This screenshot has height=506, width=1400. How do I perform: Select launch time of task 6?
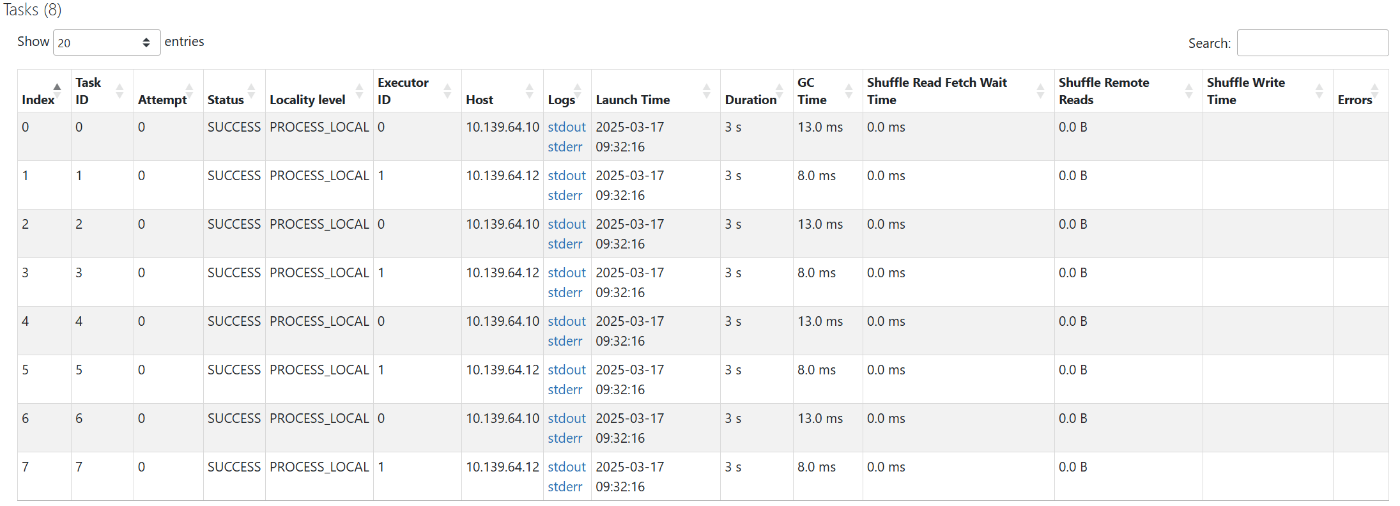630,428
